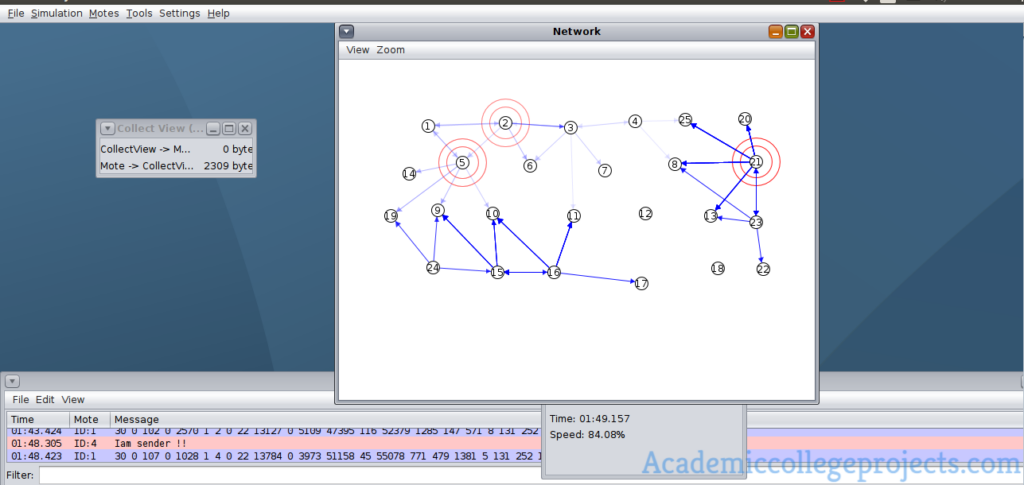Open the Help menu
The height and width of the screenshot is (485, 1024).
click(x=218, y=13)
